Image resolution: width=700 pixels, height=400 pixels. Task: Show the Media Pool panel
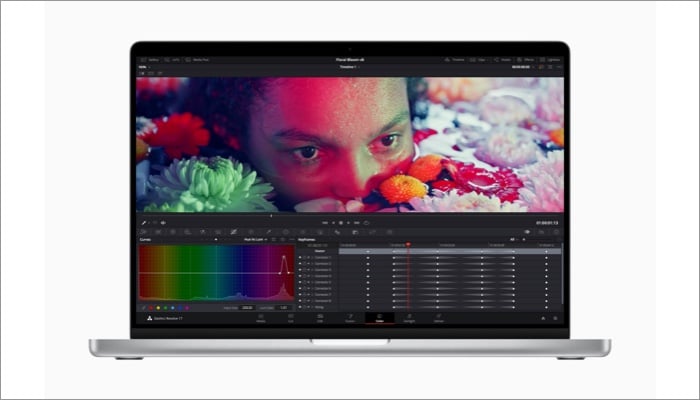[197, 60]
